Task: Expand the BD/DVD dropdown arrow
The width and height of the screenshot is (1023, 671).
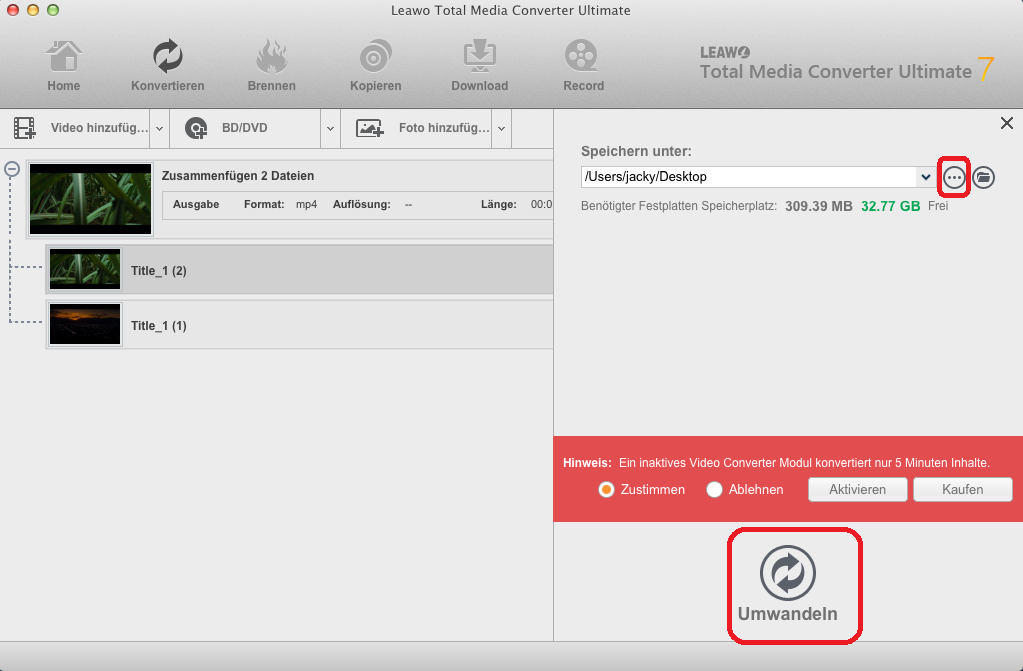Action: (x=330, y=128)
